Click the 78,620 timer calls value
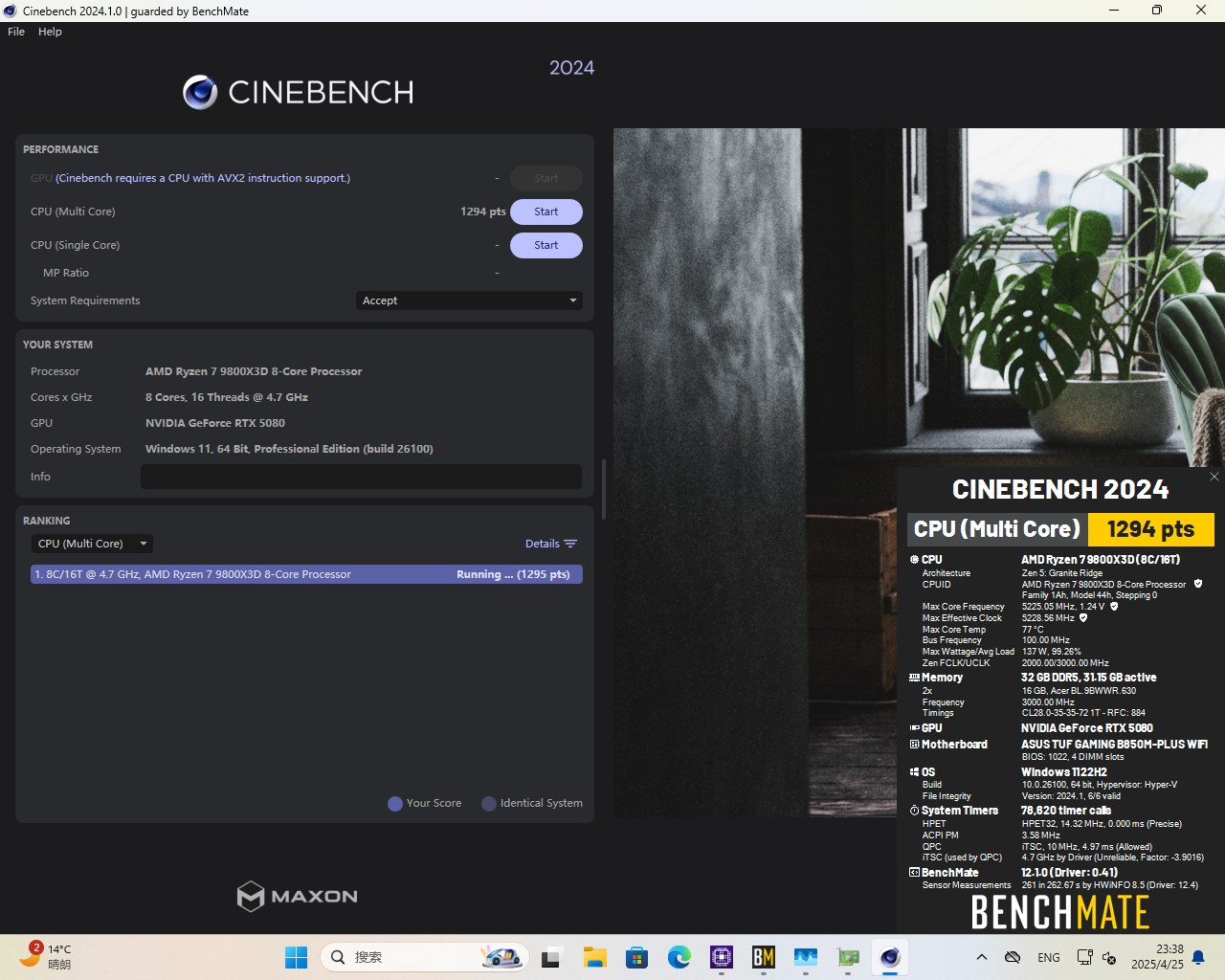This screenshot has height=980, width=1225. [1065, 811]
